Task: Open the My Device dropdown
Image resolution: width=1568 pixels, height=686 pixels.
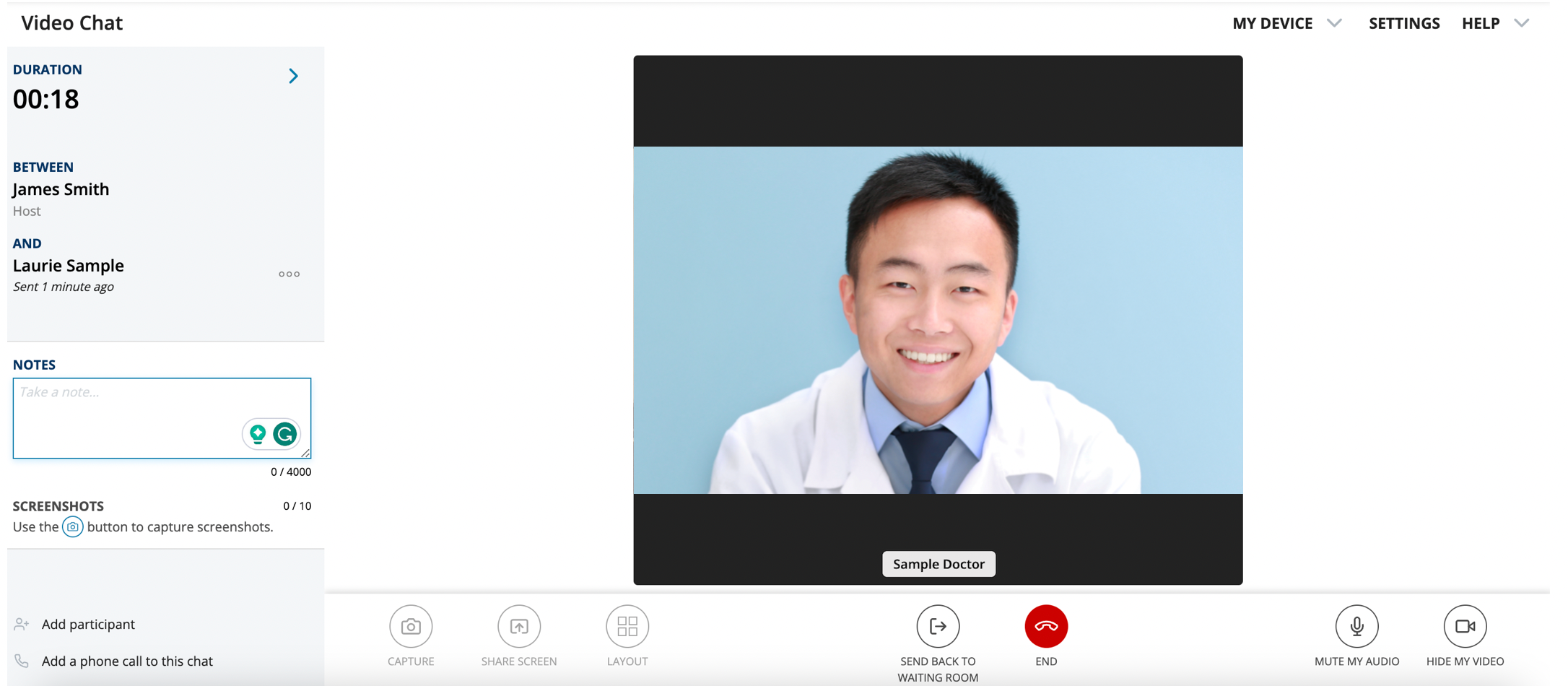Action: (1286, 23)
